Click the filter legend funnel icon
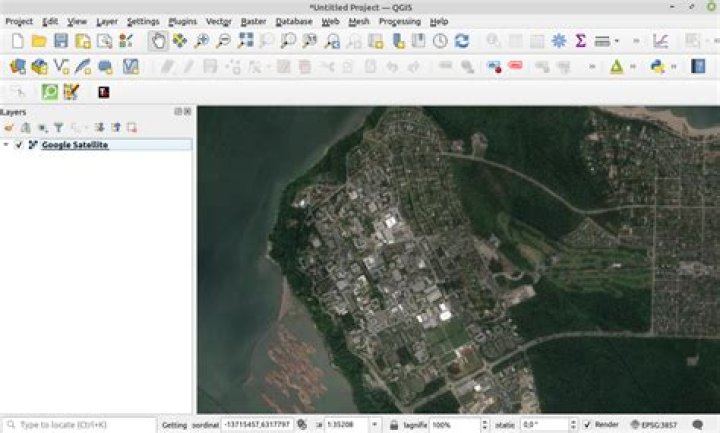The height and width of the screenshot is (433, 720). 59,128
